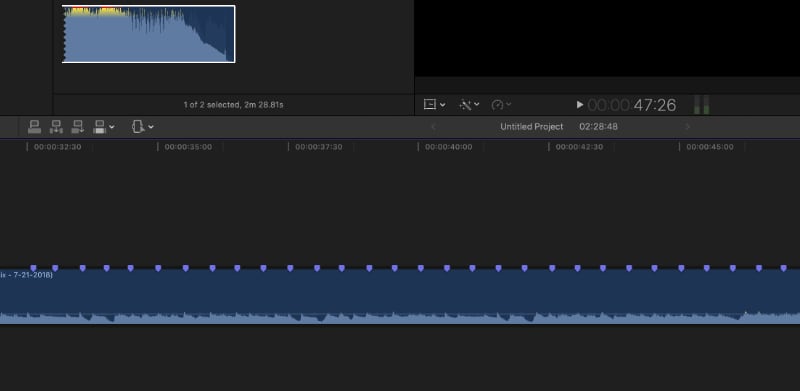Click the timeline clip name ending '7-21-2018)'
This screenshot has height=391, width=800.
[x=27, y=275]
